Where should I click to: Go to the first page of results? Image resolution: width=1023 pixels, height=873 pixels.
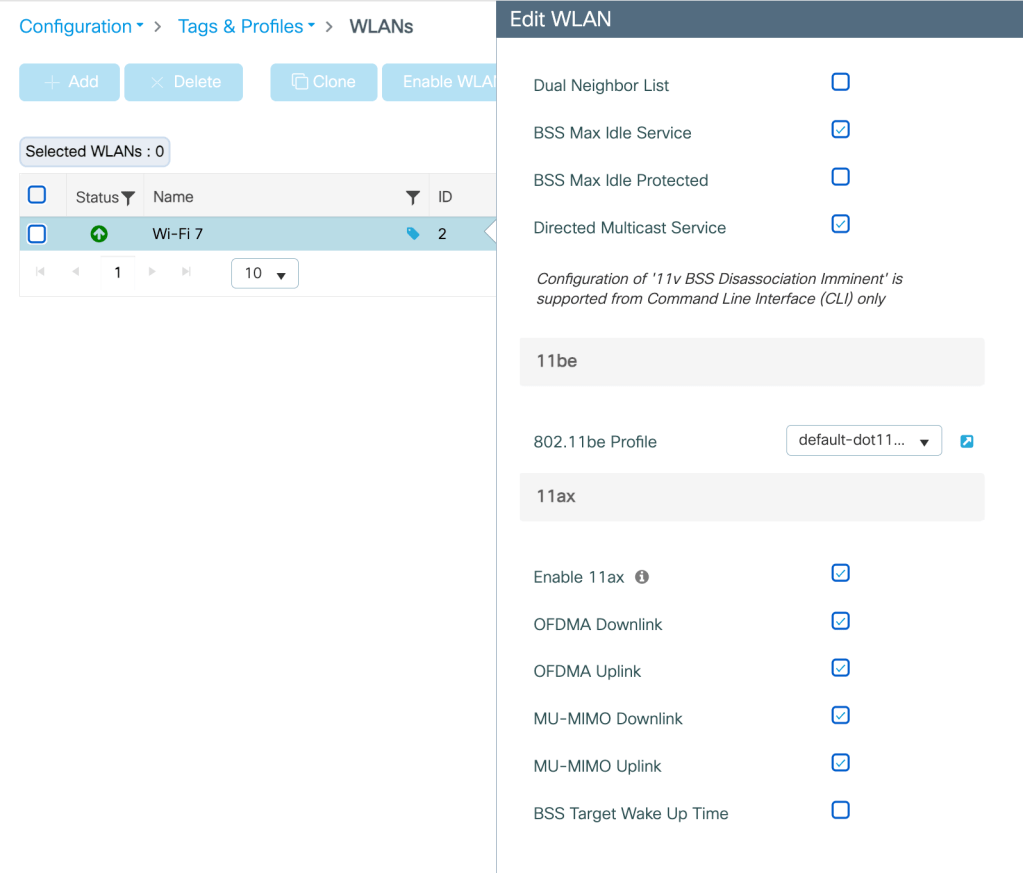click(x=41, y=272)
